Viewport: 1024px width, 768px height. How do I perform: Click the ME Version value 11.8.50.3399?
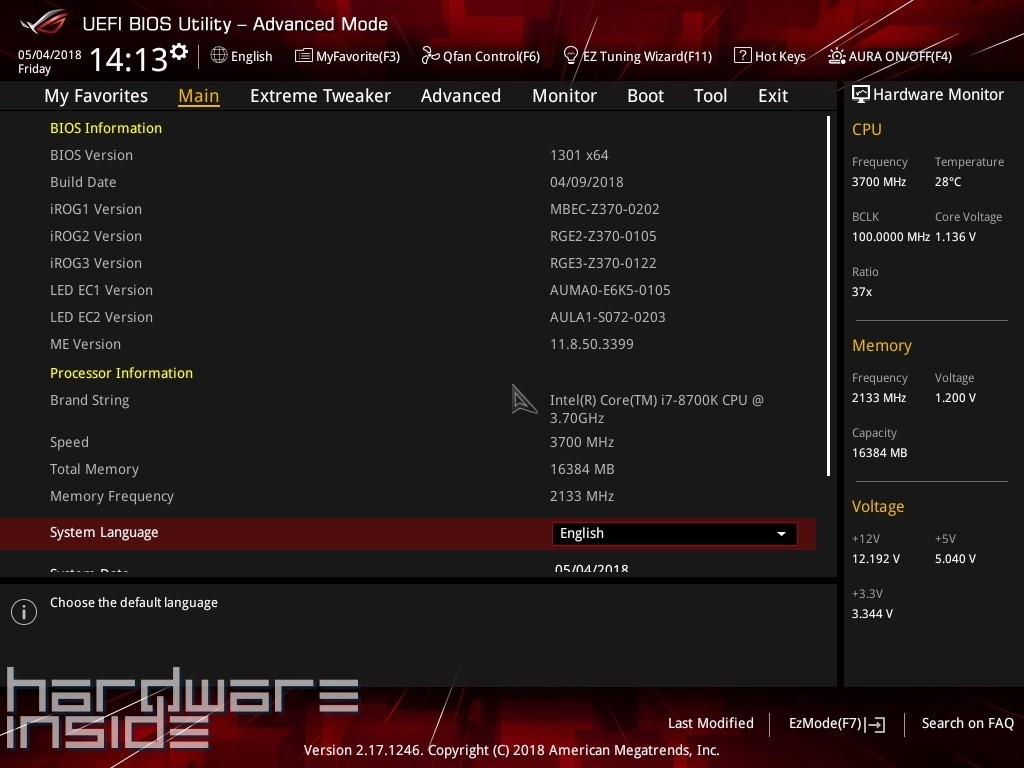(592, 344)
